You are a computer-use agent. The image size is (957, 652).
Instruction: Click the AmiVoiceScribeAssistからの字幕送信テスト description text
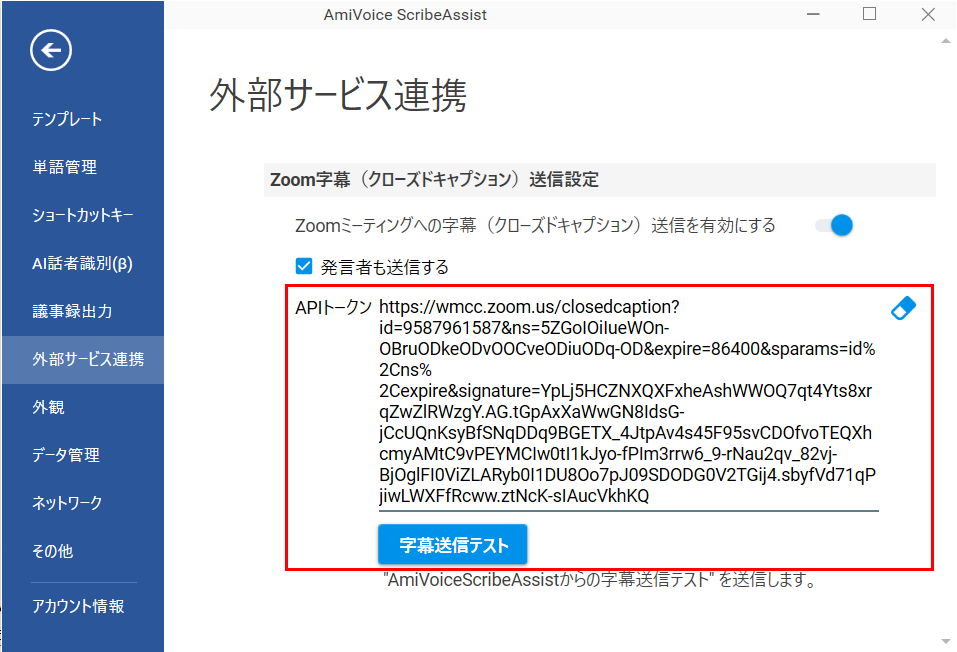[601, 580]
